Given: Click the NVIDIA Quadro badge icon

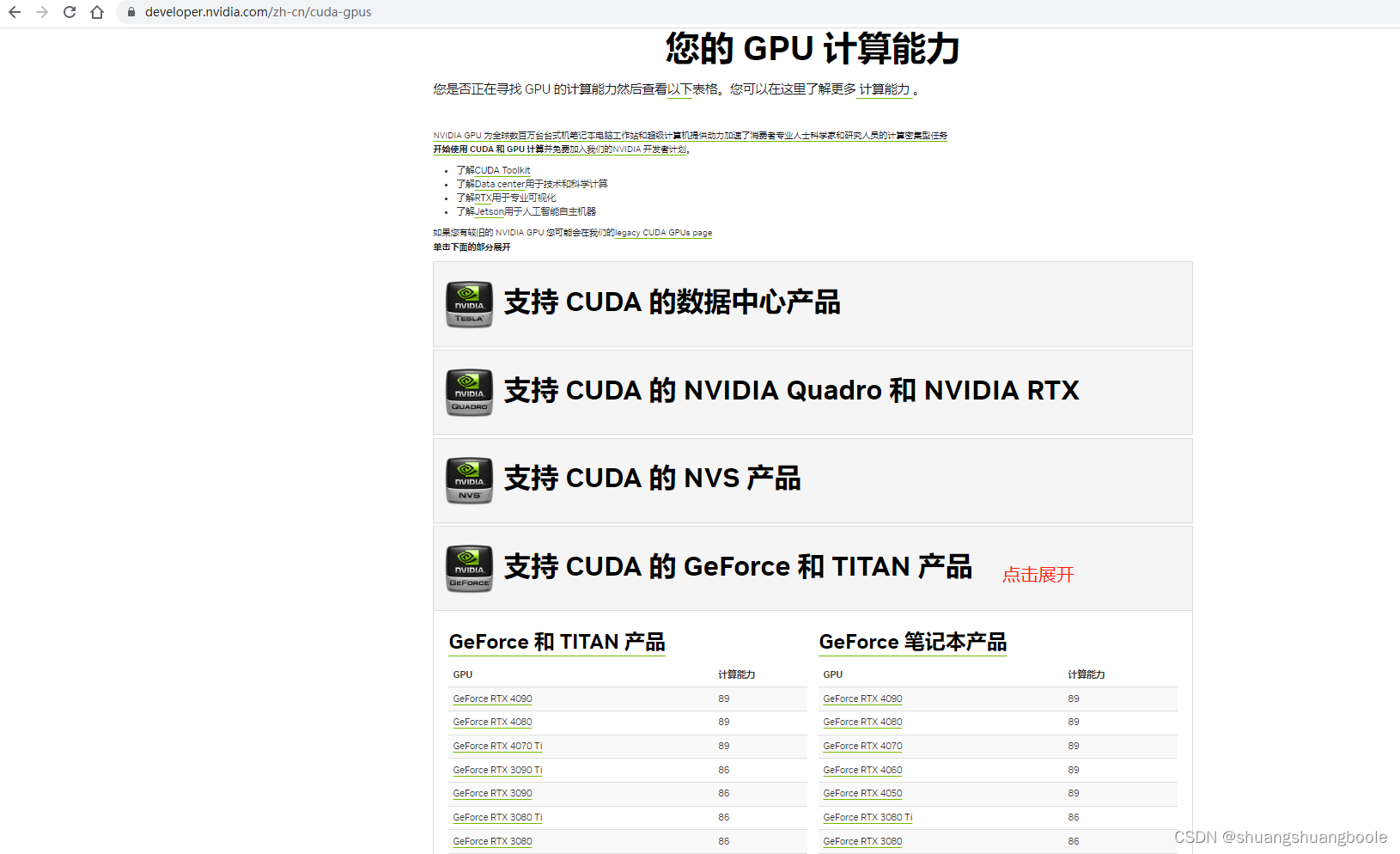Looking at the screenshot, I should [469, 393].
